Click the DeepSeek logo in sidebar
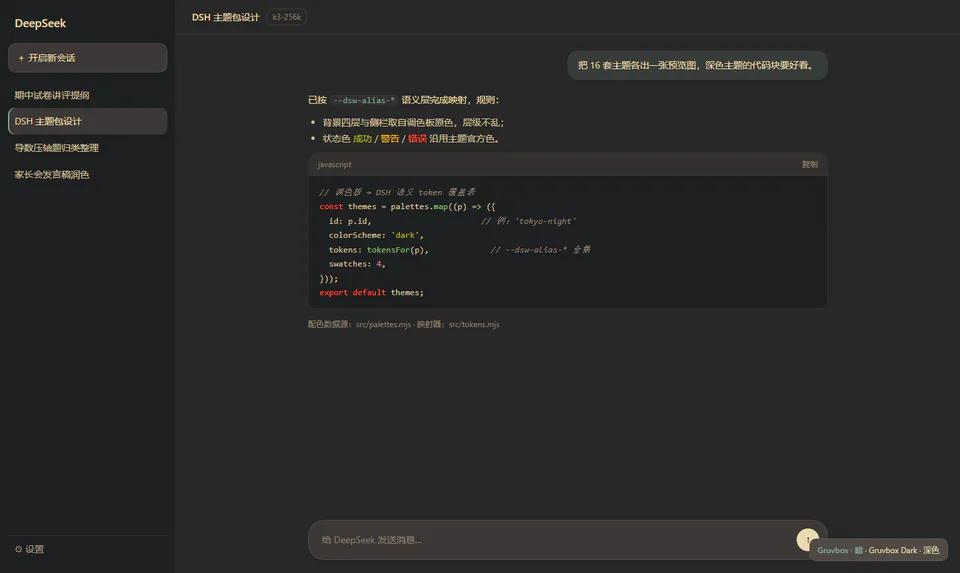Viewport: 960px width, 573px height. point(40,23)
